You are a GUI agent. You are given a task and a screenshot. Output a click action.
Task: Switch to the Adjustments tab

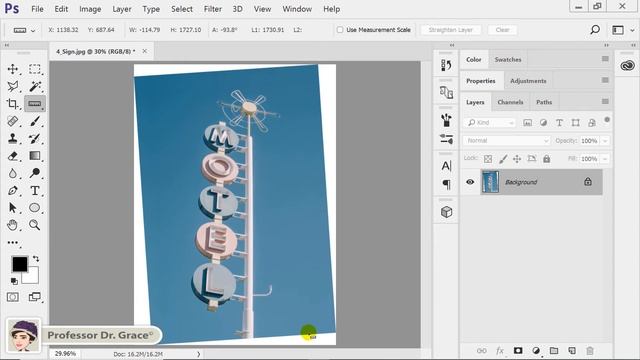528,81
